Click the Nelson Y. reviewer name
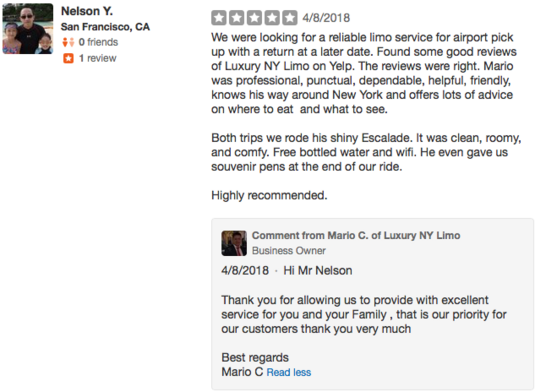The height and width of the screenshot is (392, 535). 87,11
